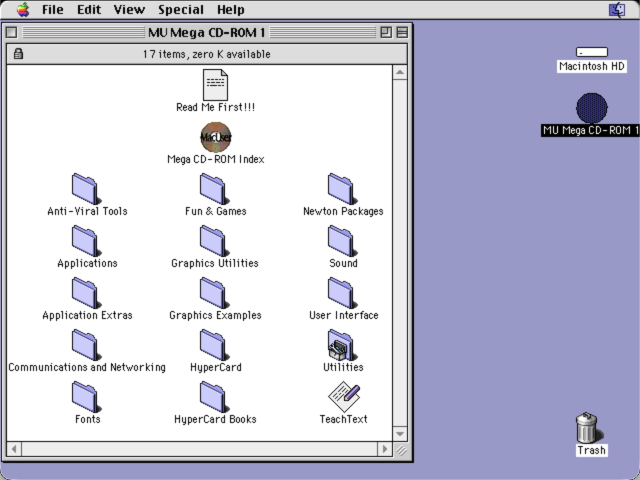This screenshot has width=640, height=480.
Task: Select the Graphics Utilities folder icon
Action: (x=214, y=241)
